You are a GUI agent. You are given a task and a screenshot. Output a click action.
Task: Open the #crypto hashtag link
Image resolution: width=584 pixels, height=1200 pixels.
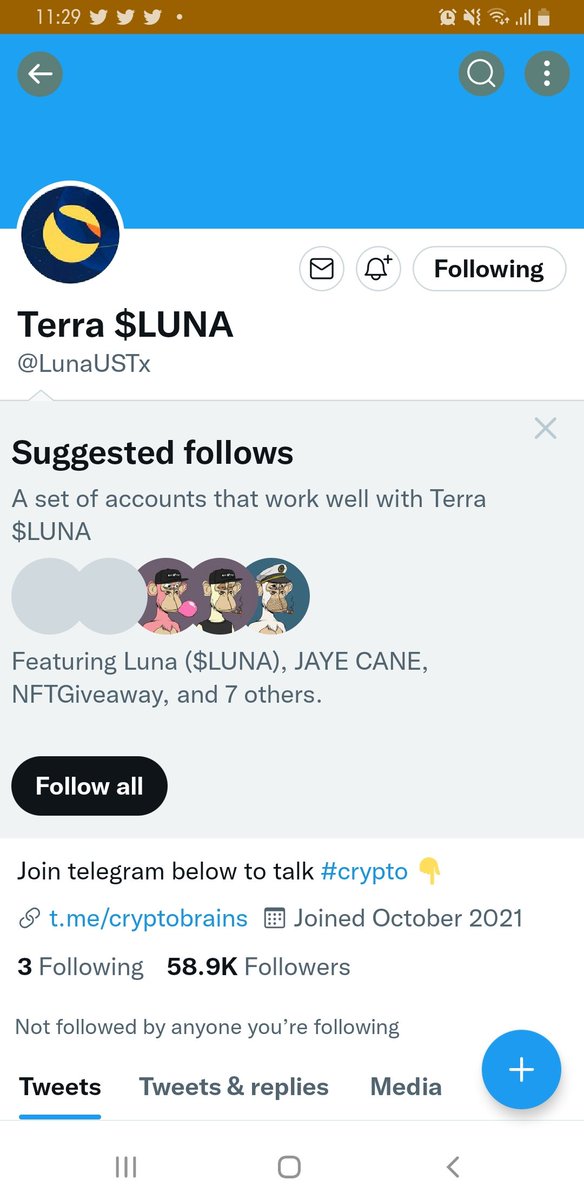pos(364,871)
